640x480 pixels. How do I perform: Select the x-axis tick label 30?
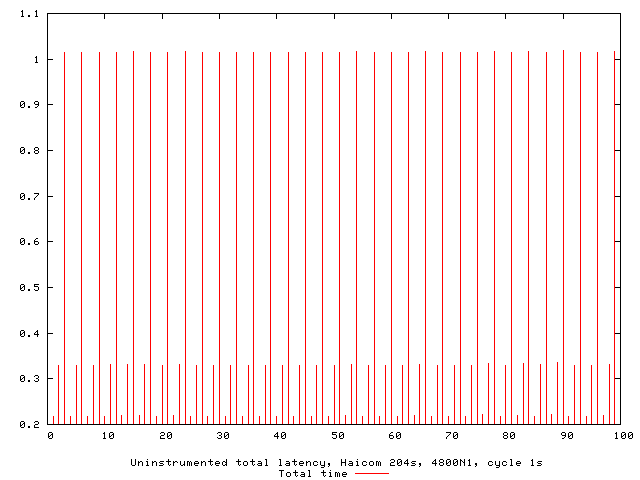(222, 437)
